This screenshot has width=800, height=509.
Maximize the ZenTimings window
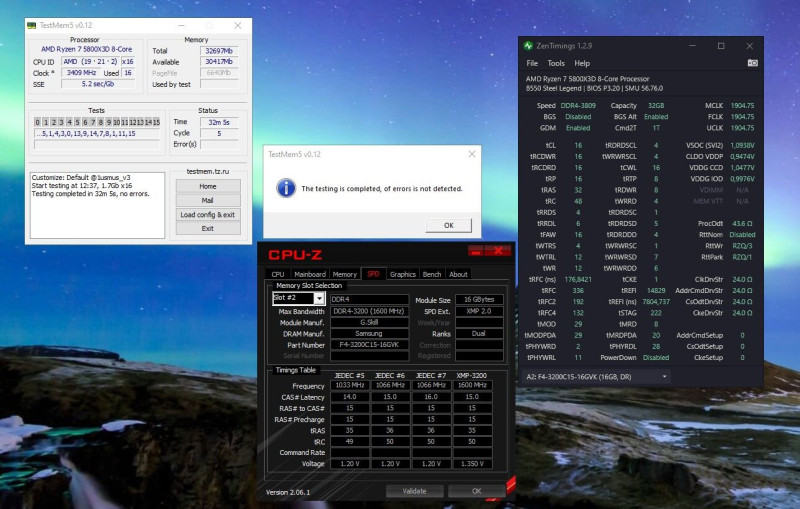(x=721, y=46)
